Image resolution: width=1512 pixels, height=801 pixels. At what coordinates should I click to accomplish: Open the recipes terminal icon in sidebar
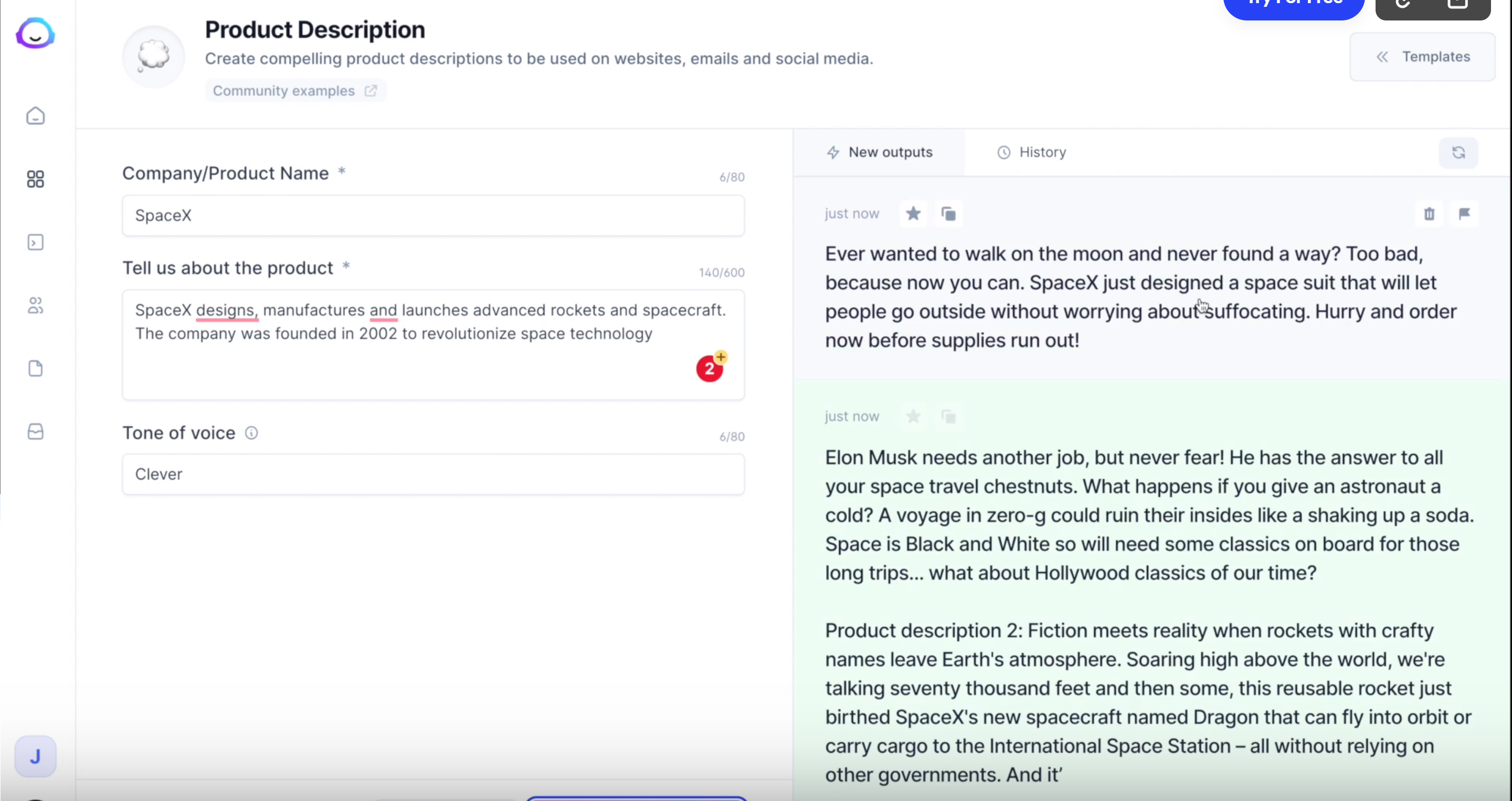pyautogui.click(x=35, y=242)
